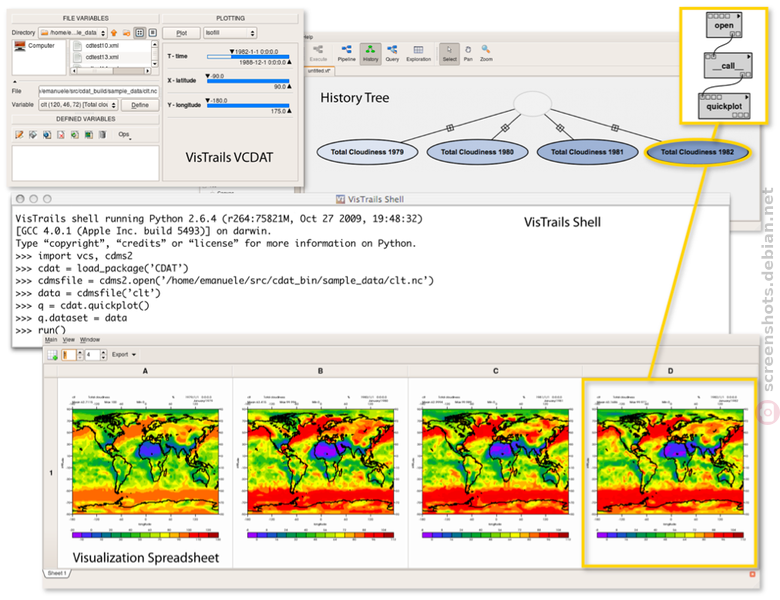The width and height of the screenshot is (780, 600).
Task: Click the Plot button
Action: pyautogui.click(x=182, y=33)
